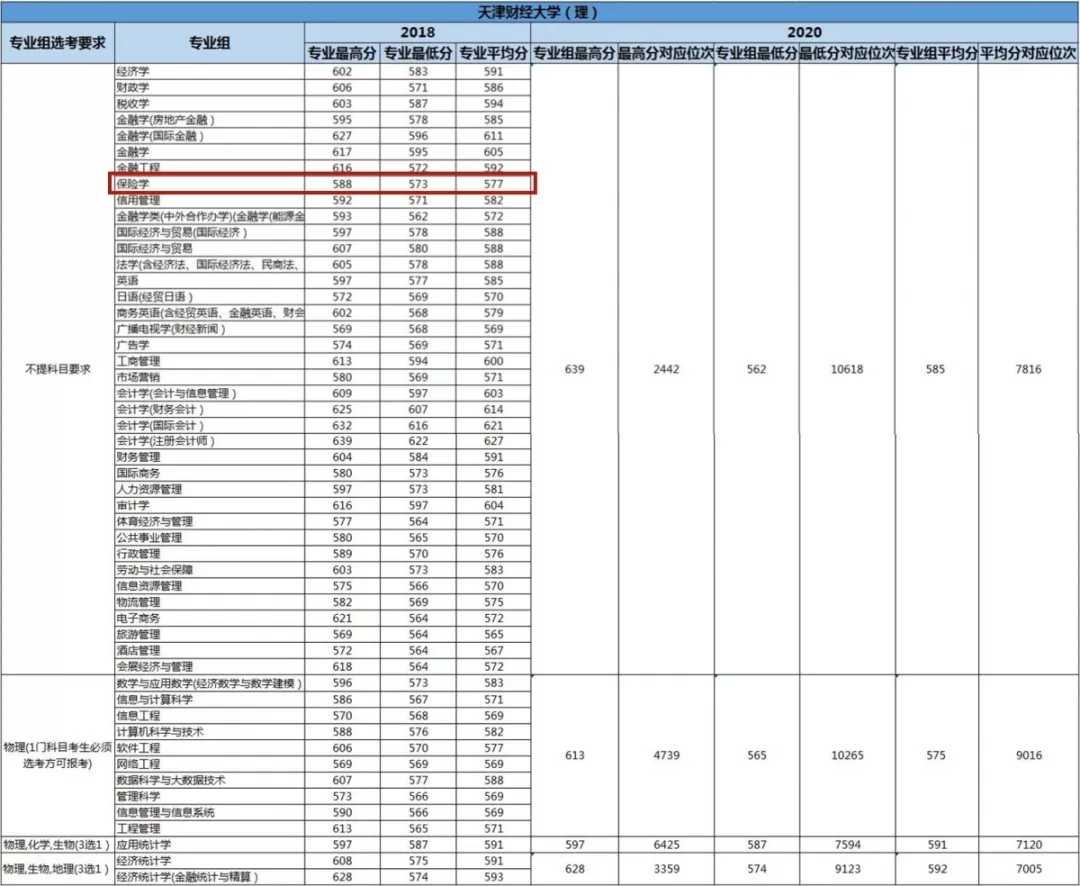
Task: Click the '专业组最高分' column header
Action: tap(574, 53)
